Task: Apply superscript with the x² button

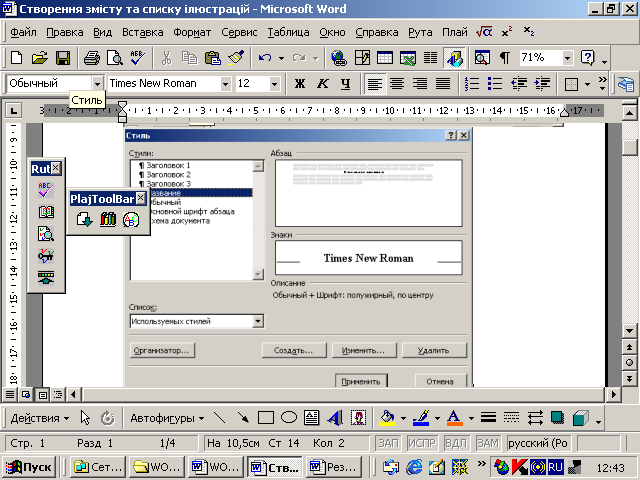Action: tap(507, 32)
